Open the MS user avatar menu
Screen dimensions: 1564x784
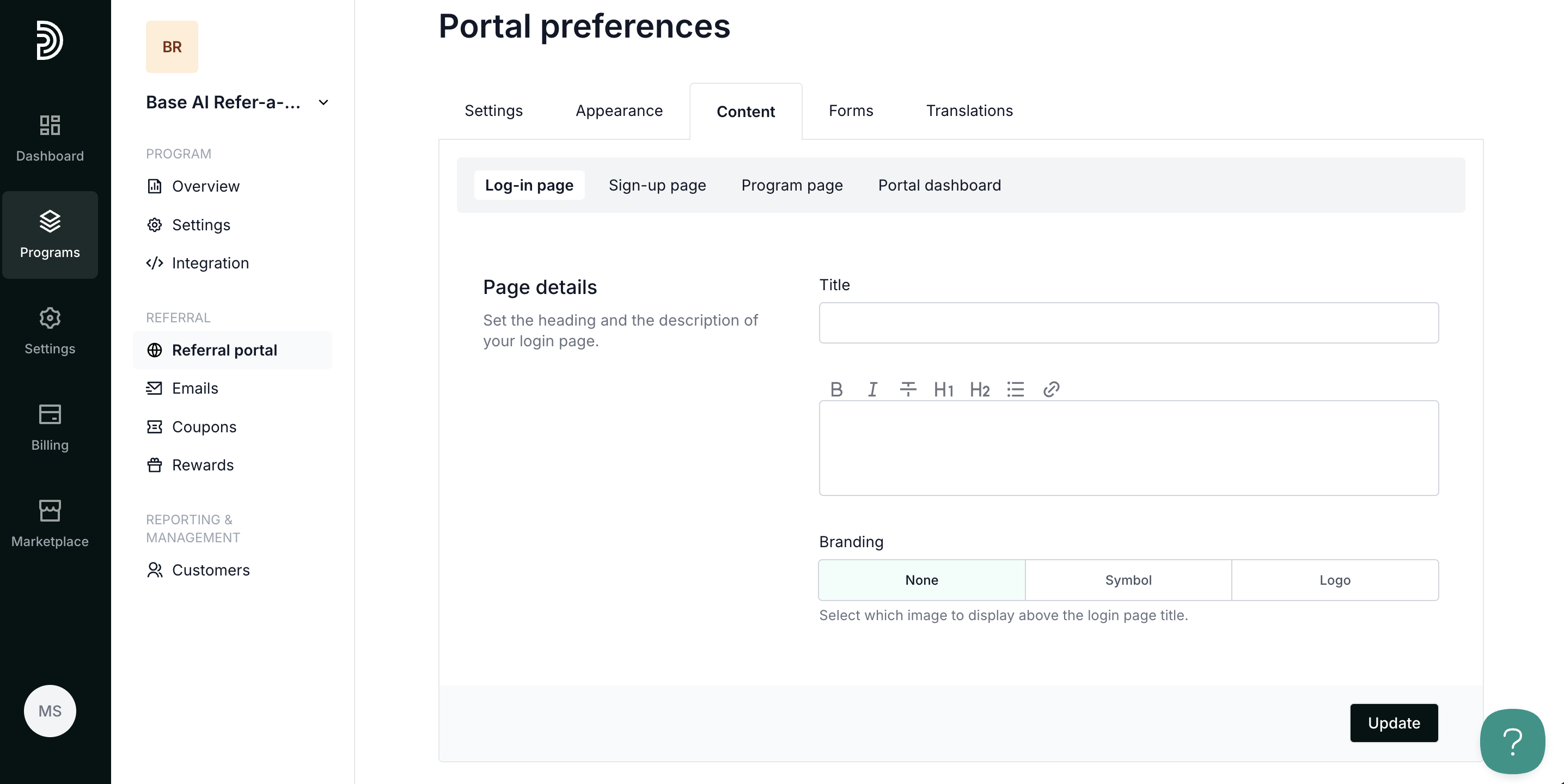[x=50, y=710]
